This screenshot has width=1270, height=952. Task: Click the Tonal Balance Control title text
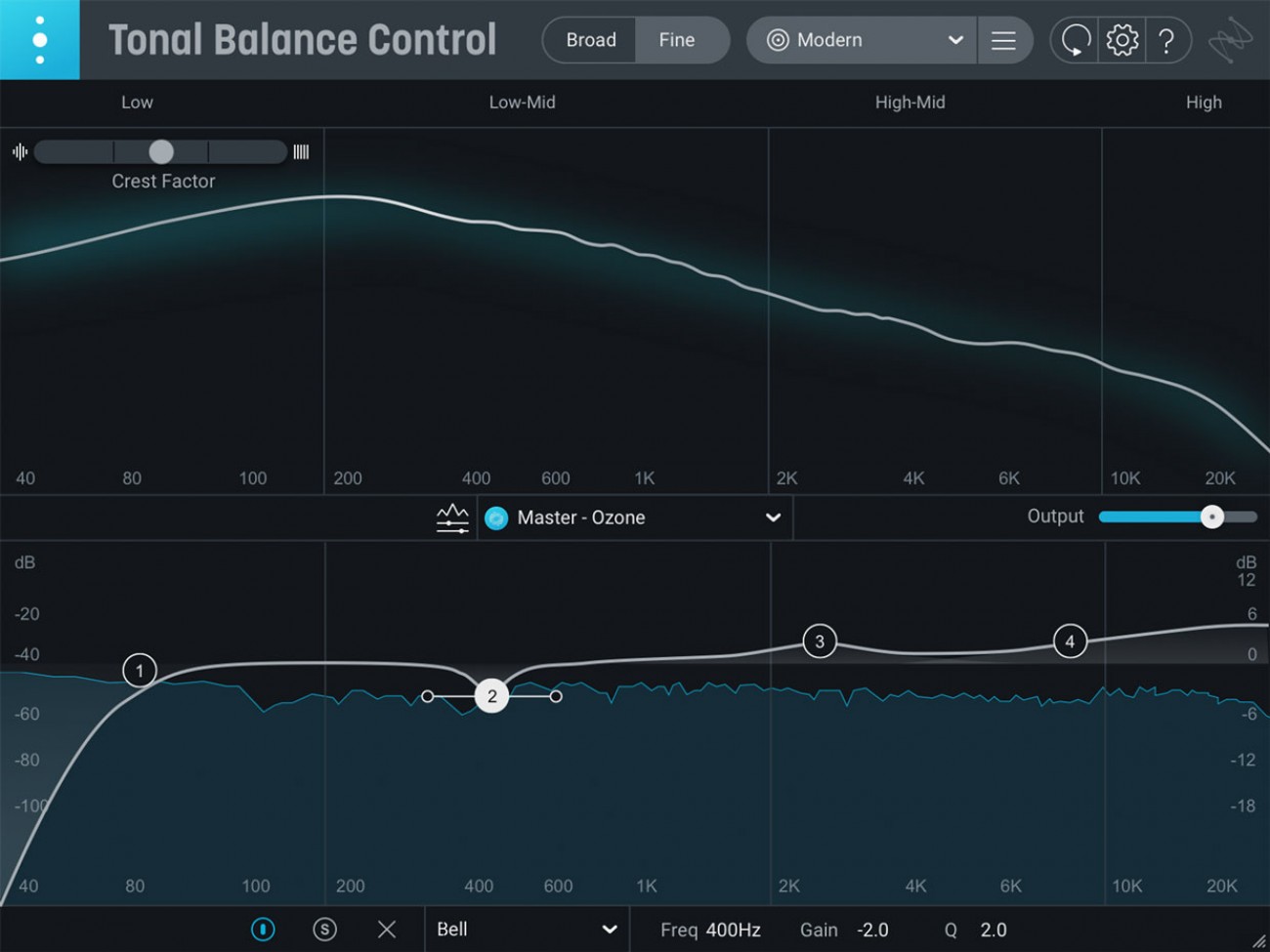coord(303,40)
